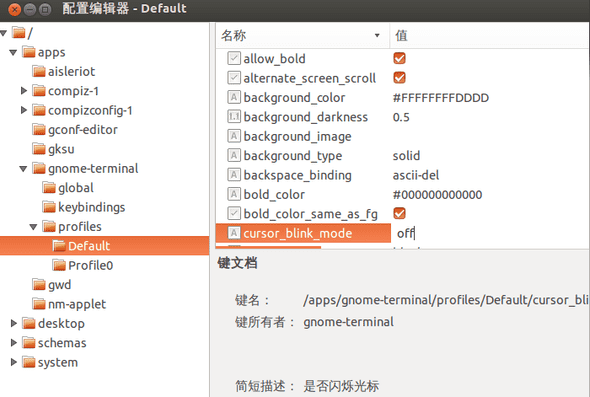Collapse the root "/" tree node
Viewport: 590px width, 397px height.
click(3, 33)
